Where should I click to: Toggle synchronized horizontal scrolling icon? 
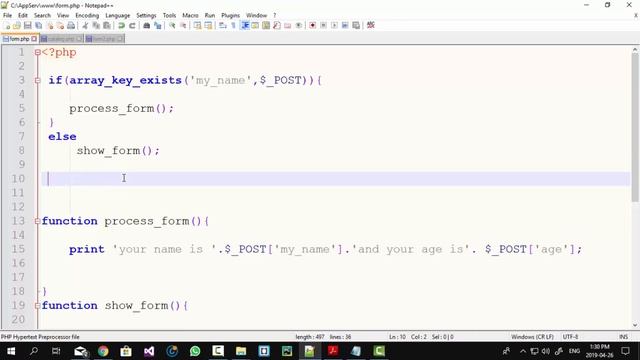point(209,25)
